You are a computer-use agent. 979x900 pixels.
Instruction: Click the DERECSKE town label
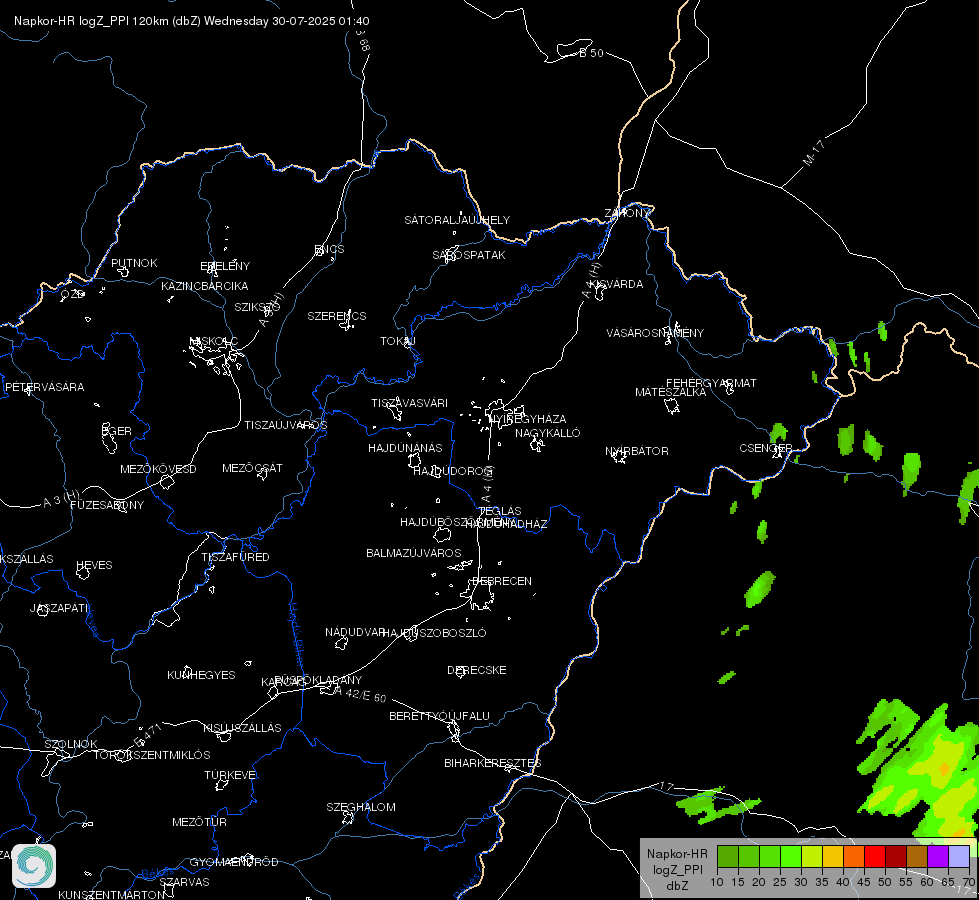(477, 670)
